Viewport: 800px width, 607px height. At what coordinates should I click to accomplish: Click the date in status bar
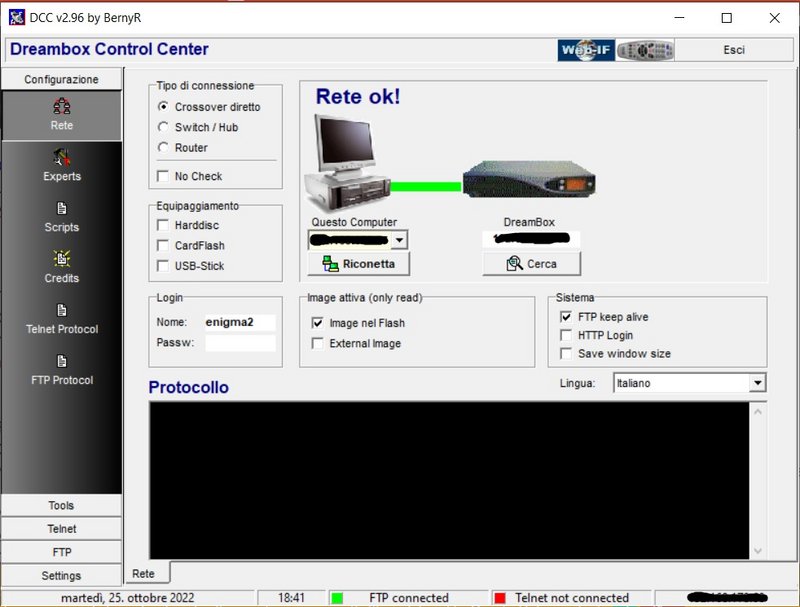coord(128,598)
